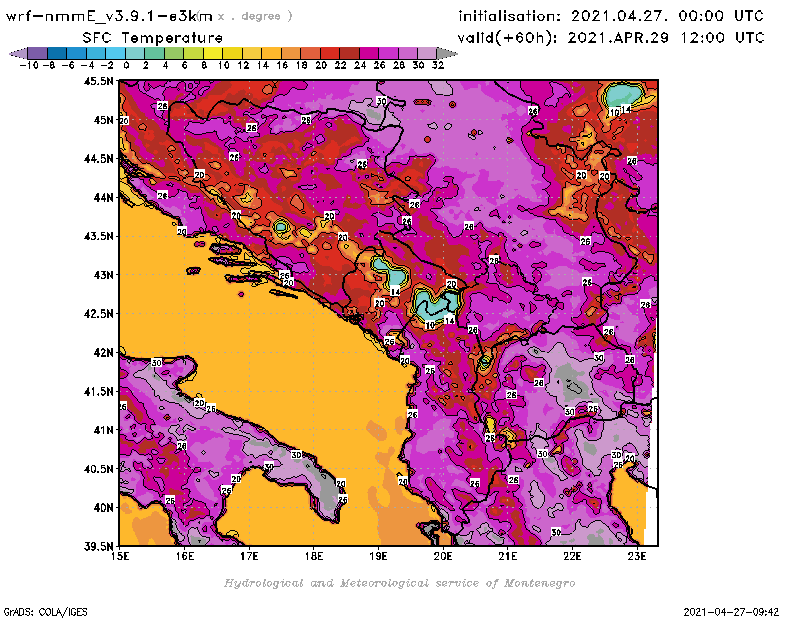Click the magenta legend swatch between 24 and 26
This screenshot has height=618, width=800.
[x=369, y=53]
